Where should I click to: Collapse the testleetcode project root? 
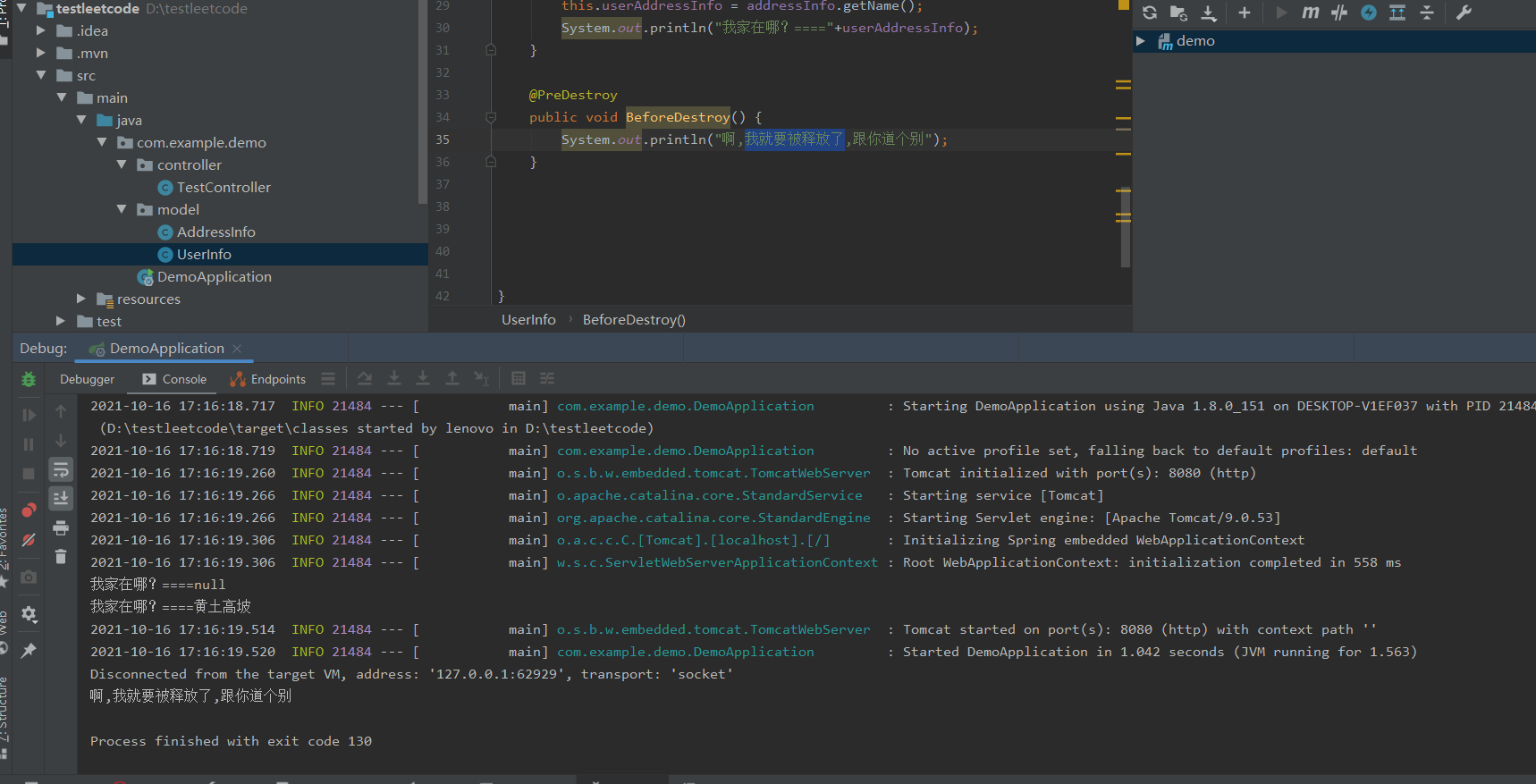(21, 8)
